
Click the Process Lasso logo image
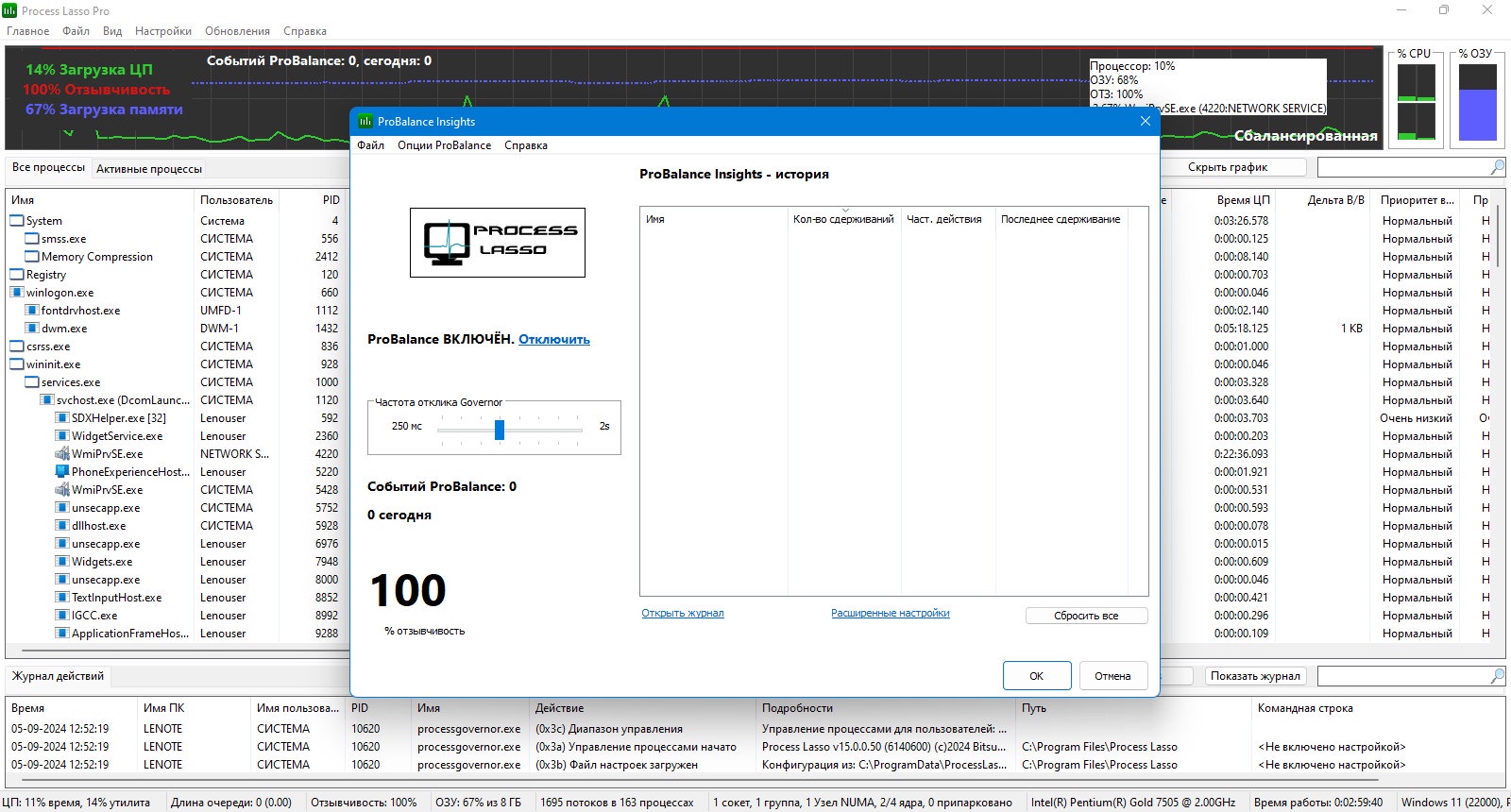498,243
